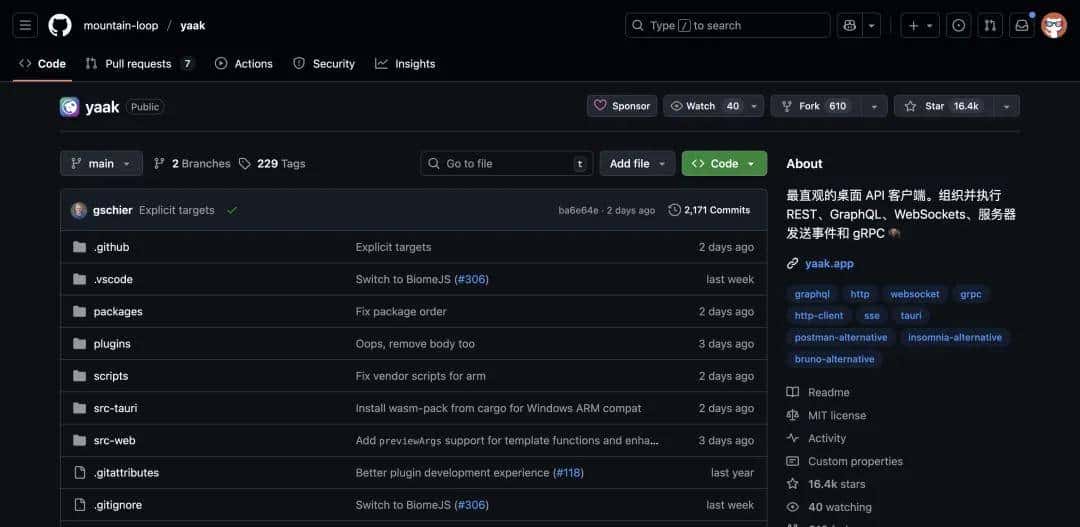Open the green Code dropdown button
This screenshot has width=1080, height=527.
(724, 163)
